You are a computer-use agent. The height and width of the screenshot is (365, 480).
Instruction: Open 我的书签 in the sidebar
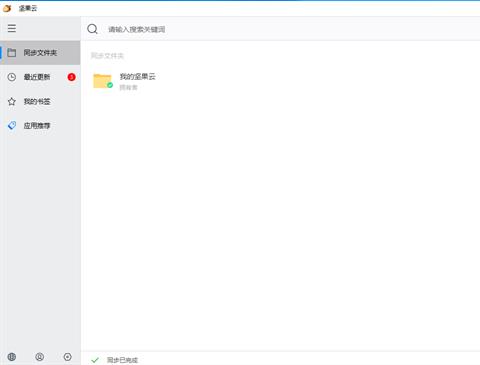(x=40, y=101)
